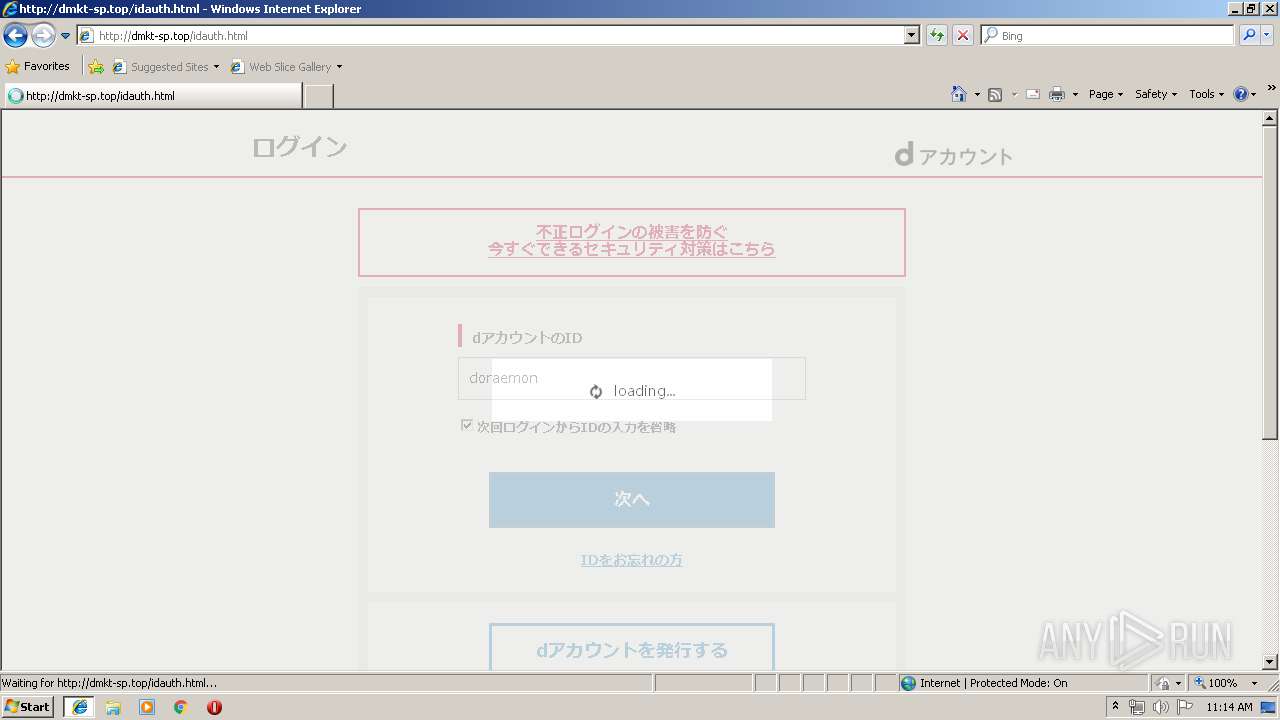The height and width of the screenshot is (720, 1280).
Task: Click the vertical scrollbar thumb
Action: 1270,283
